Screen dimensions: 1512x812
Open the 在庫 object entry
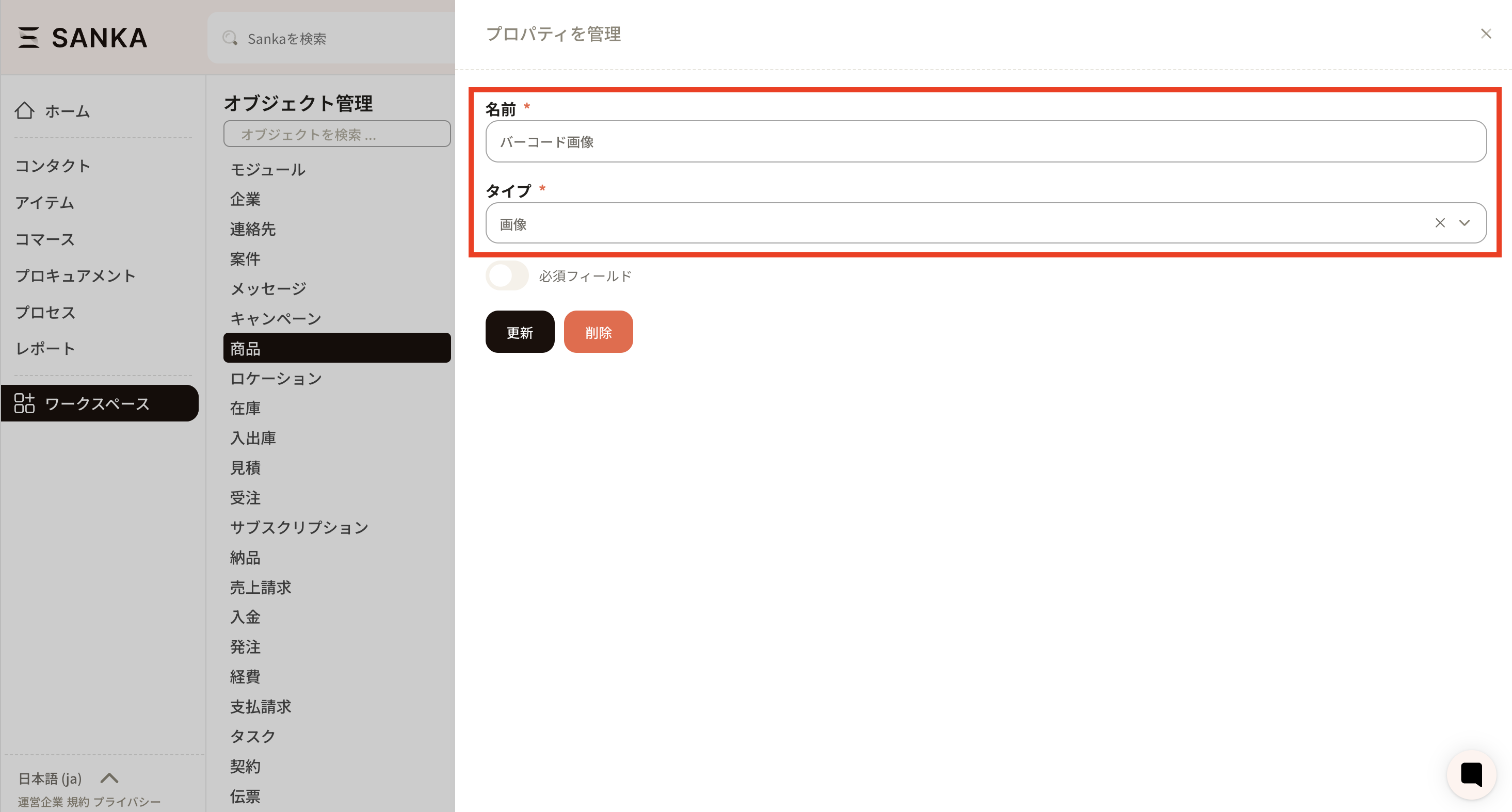click(x=245, y=408)
